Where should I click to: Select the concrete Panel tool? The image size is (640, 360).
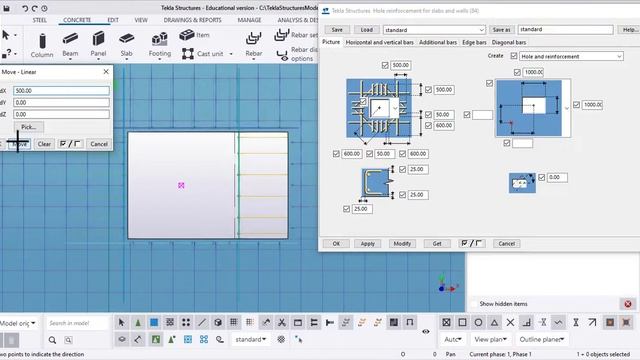coord(98,45)
